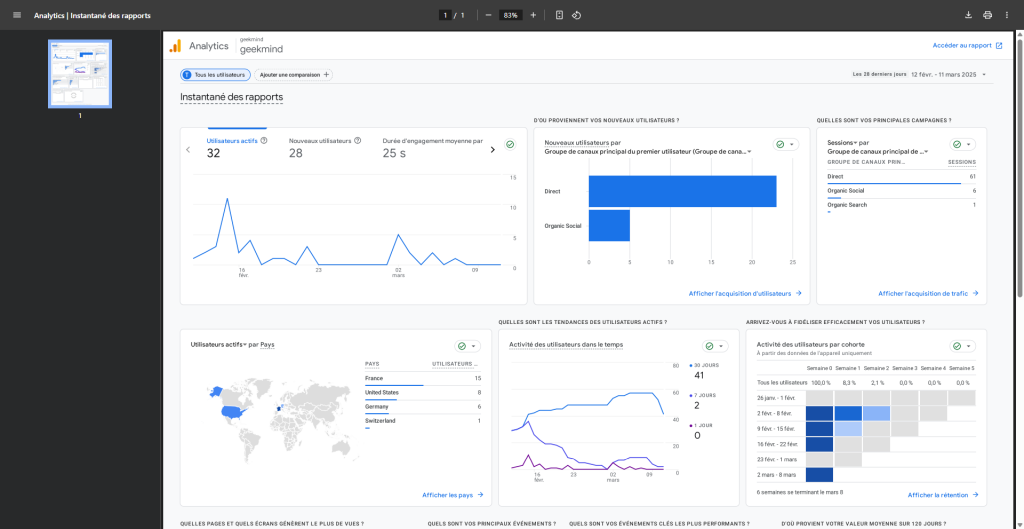This screenshot has width=1024, height=529.
Task: Click the Direct bar in the bar chart
Action: point(682,191)
